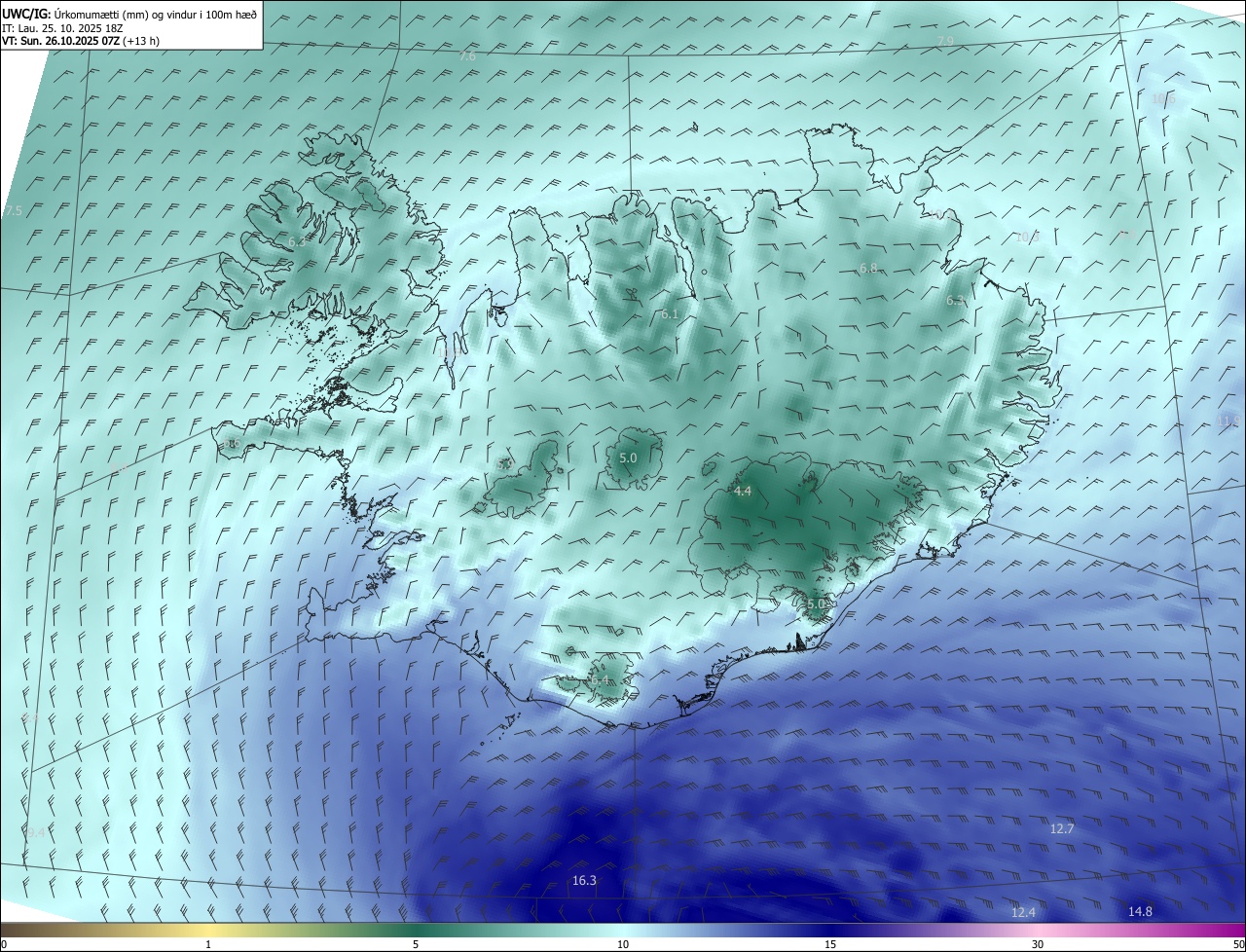
Task: Click the 14.8 value on the map
Action: coord(1140,912)
